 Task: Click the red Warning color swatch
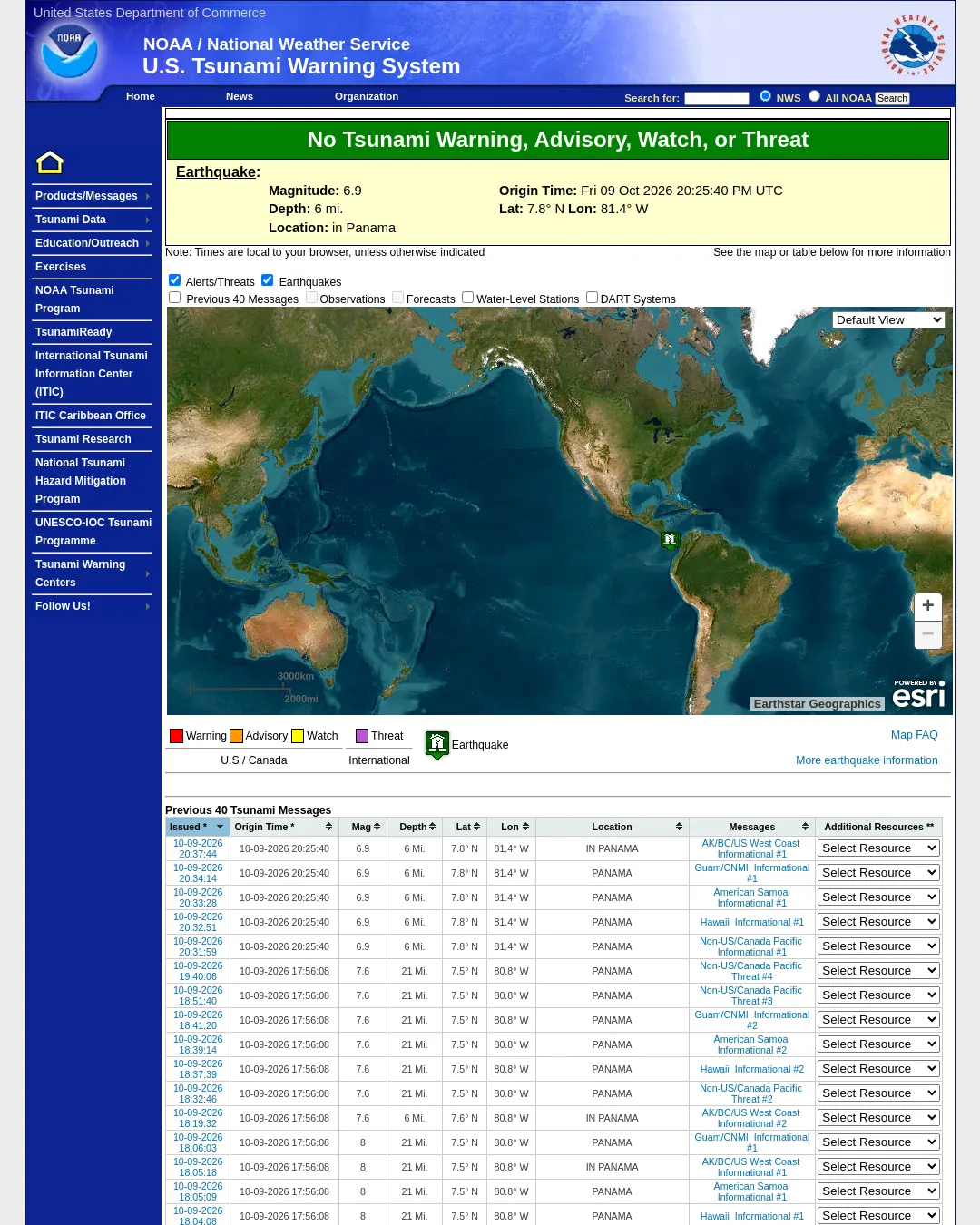point(177,736)
